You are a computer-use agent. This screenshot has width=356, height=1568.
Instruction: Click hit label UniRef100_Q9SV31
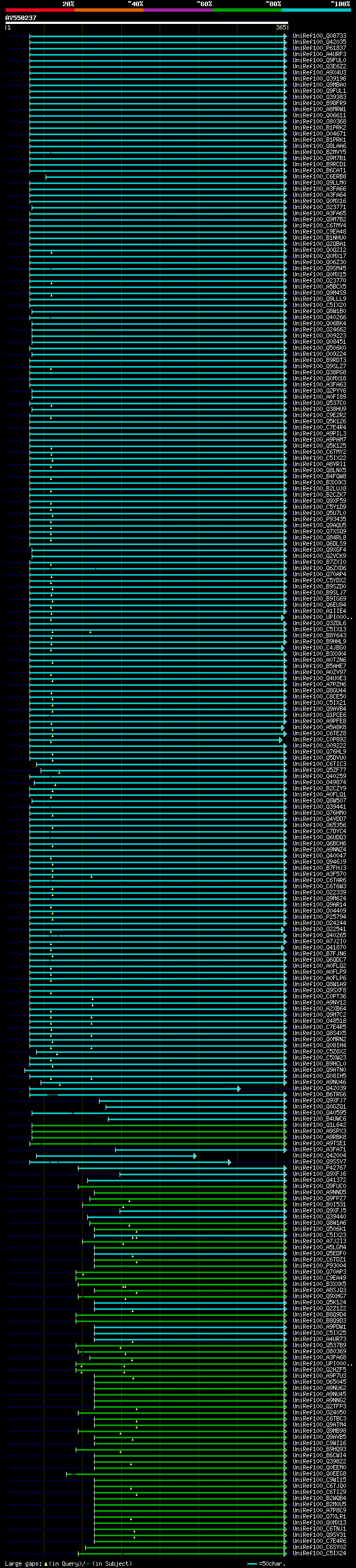319,1534
